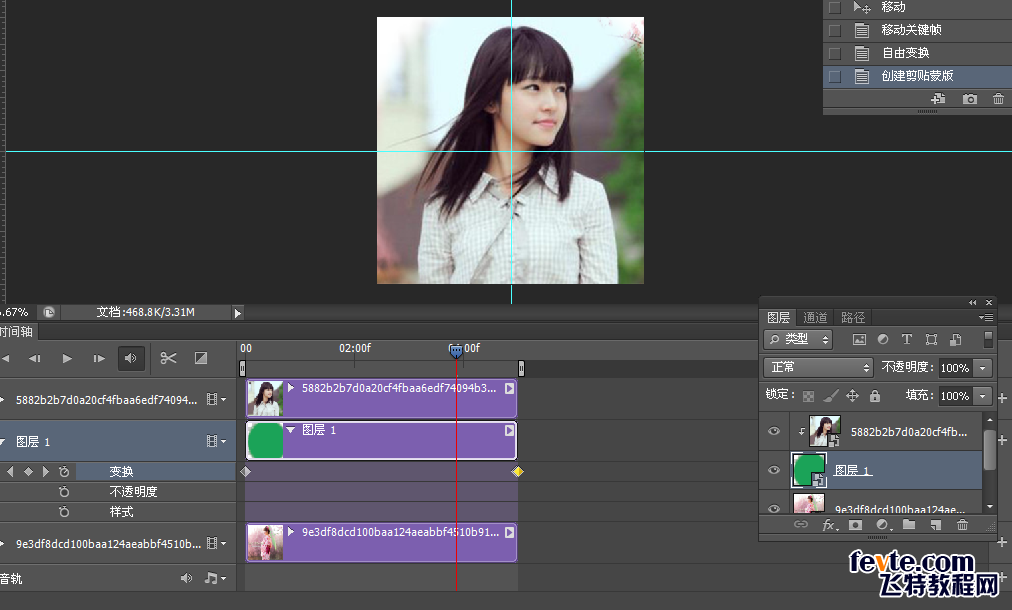Select 创建剪贴蒙版 history state
Viewport: 1012px width, 610px height.
917,76
